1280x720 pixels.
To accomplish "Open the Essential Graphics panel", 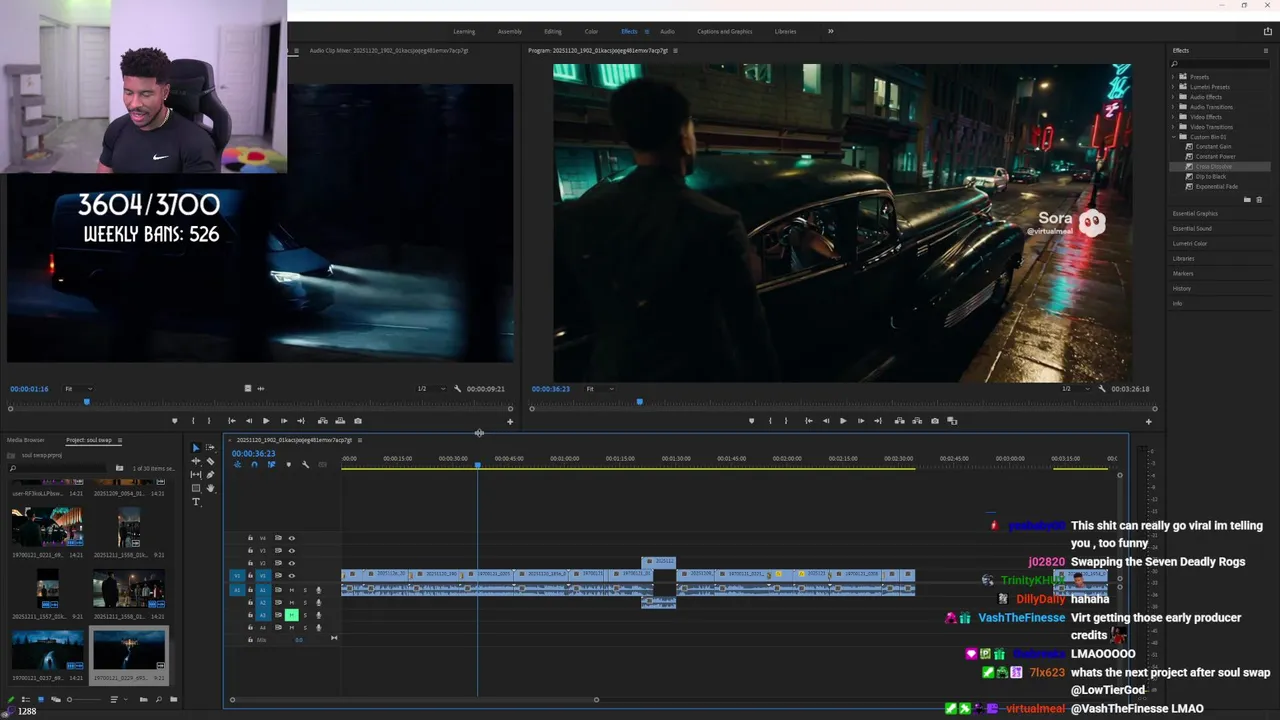I will [x=1195, y=214].
